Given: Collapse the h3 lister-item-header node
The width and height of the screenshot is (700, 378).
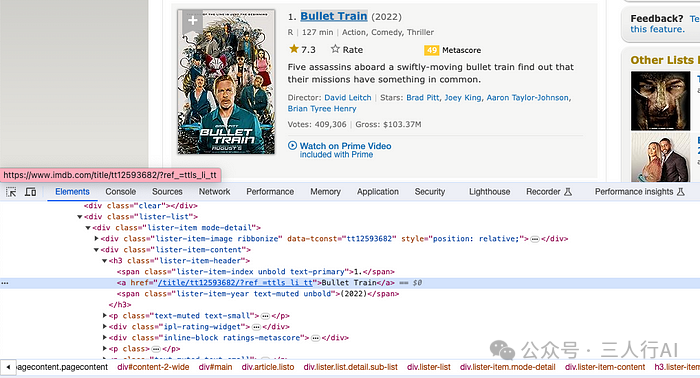Looking at the screenshot, I should coord(104,261).
